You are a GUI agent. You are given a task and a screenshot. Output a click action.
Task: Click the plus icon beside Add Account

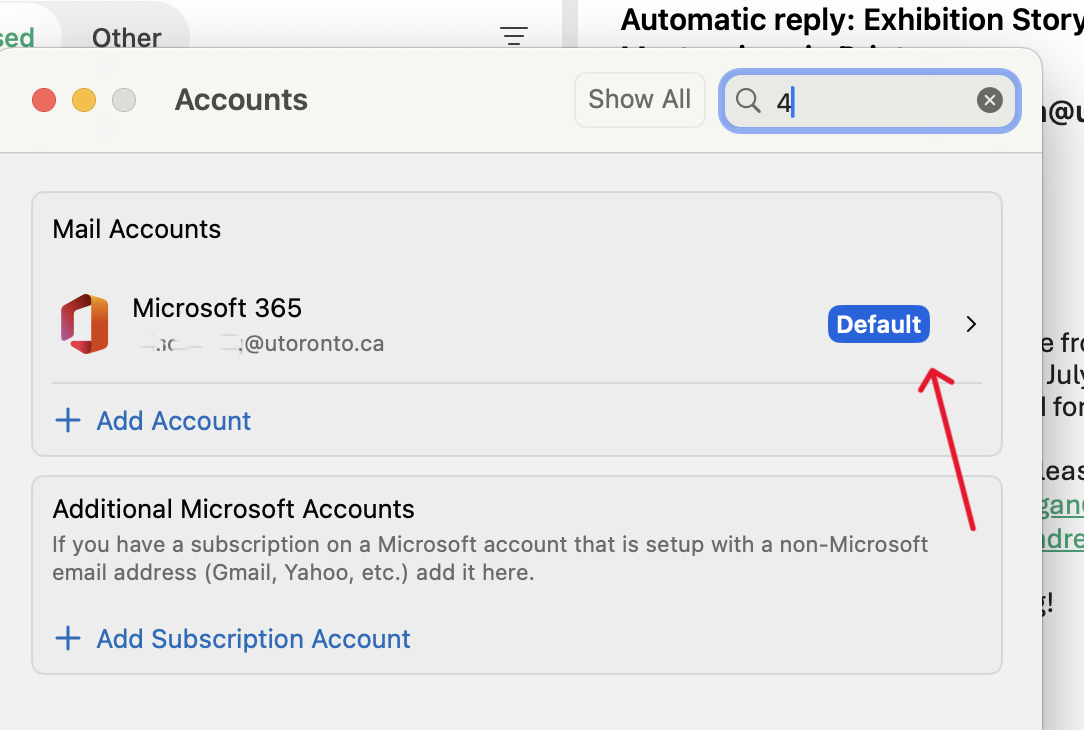pos(67,420)
